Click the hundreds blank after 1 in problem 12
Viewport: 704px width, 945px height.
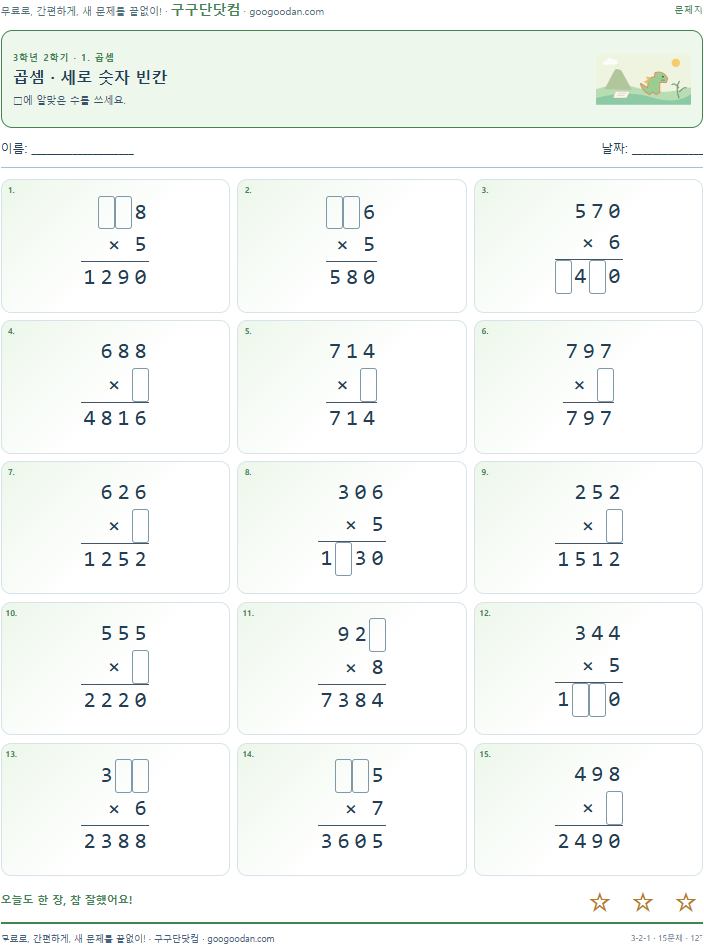point(580,700)
